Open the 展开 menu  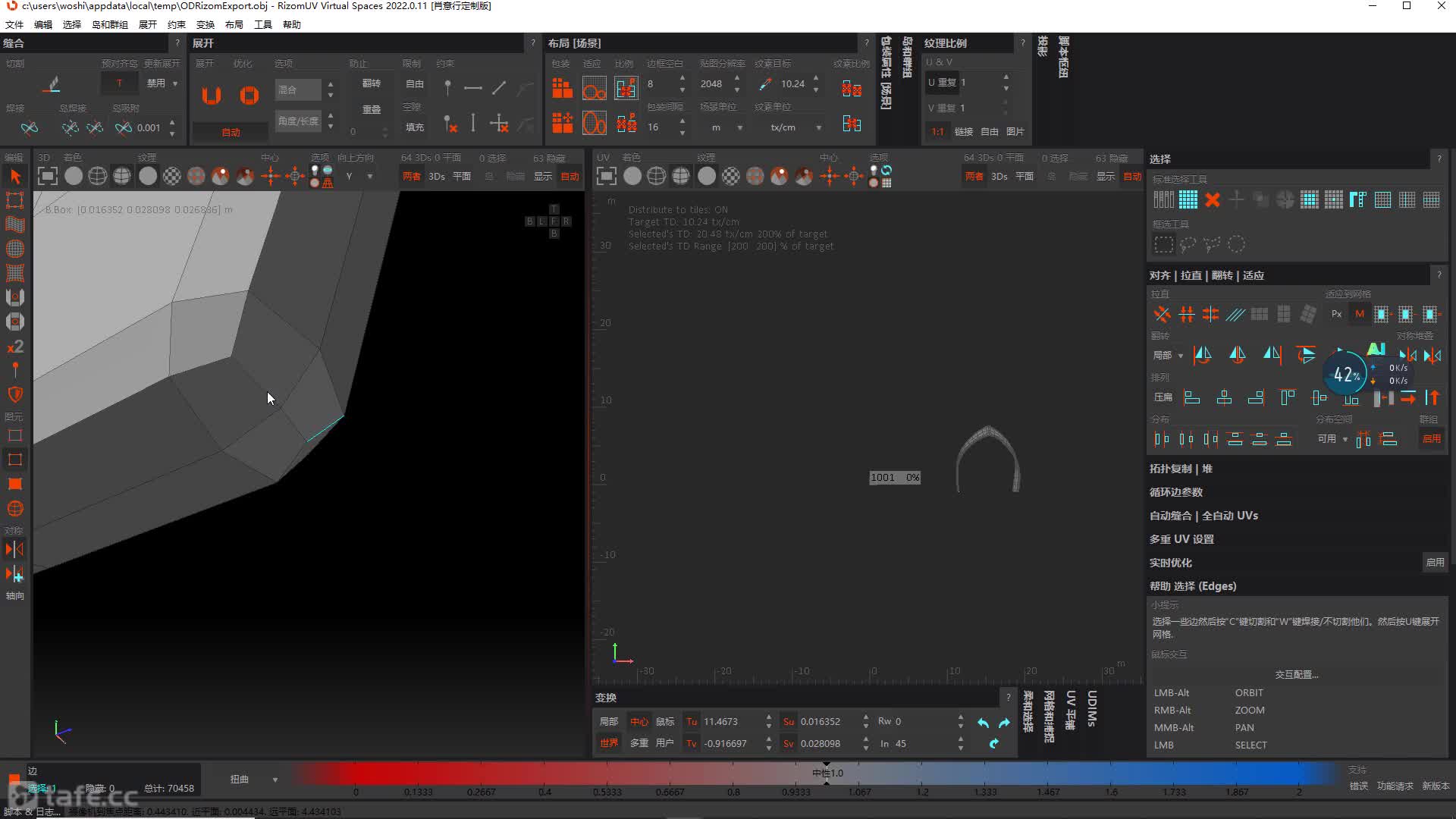coord(148,24)
